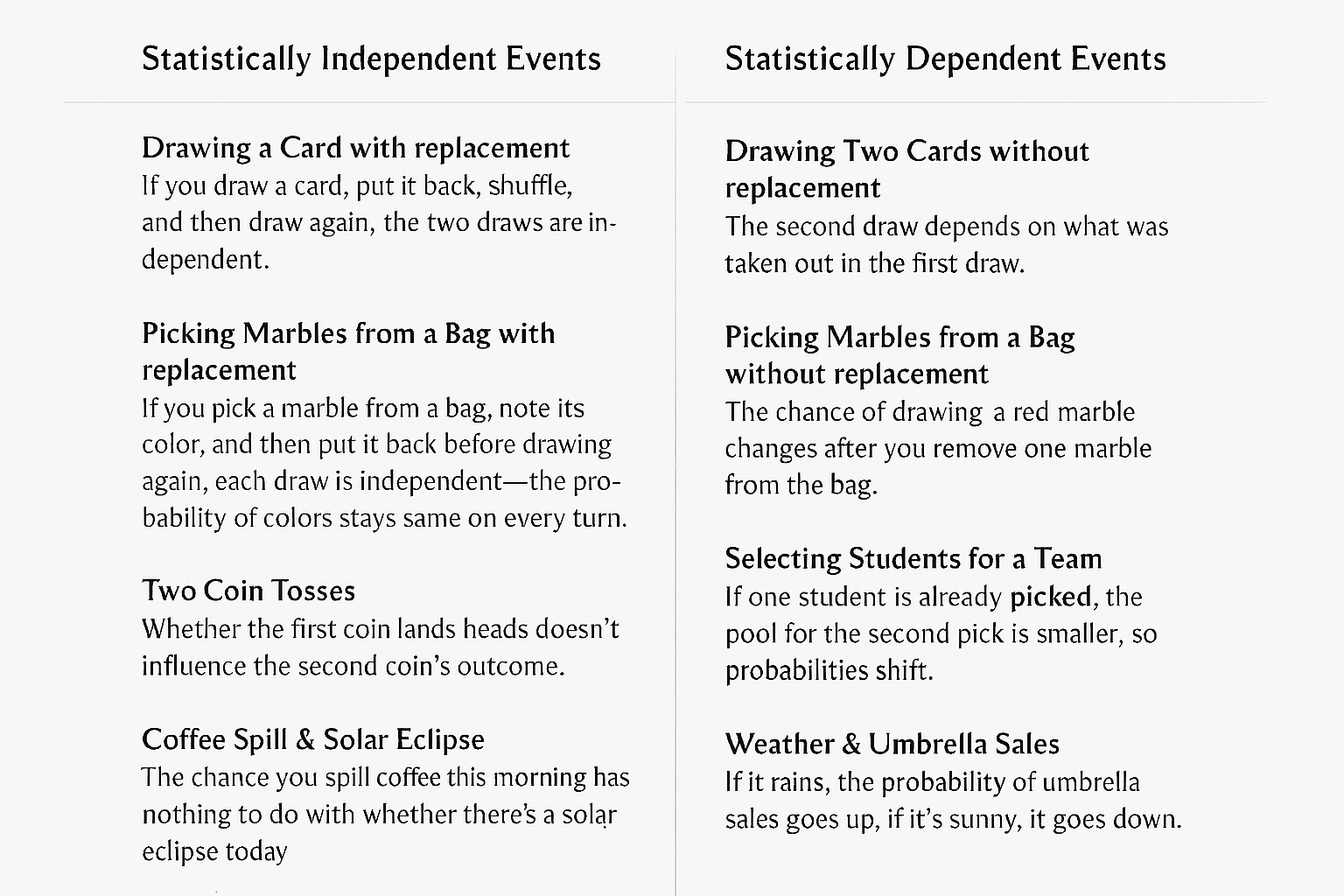This screenshot has width=1344, height=896.
Task: Click the Statistically Independent Events heading
Action: [371, 59]
